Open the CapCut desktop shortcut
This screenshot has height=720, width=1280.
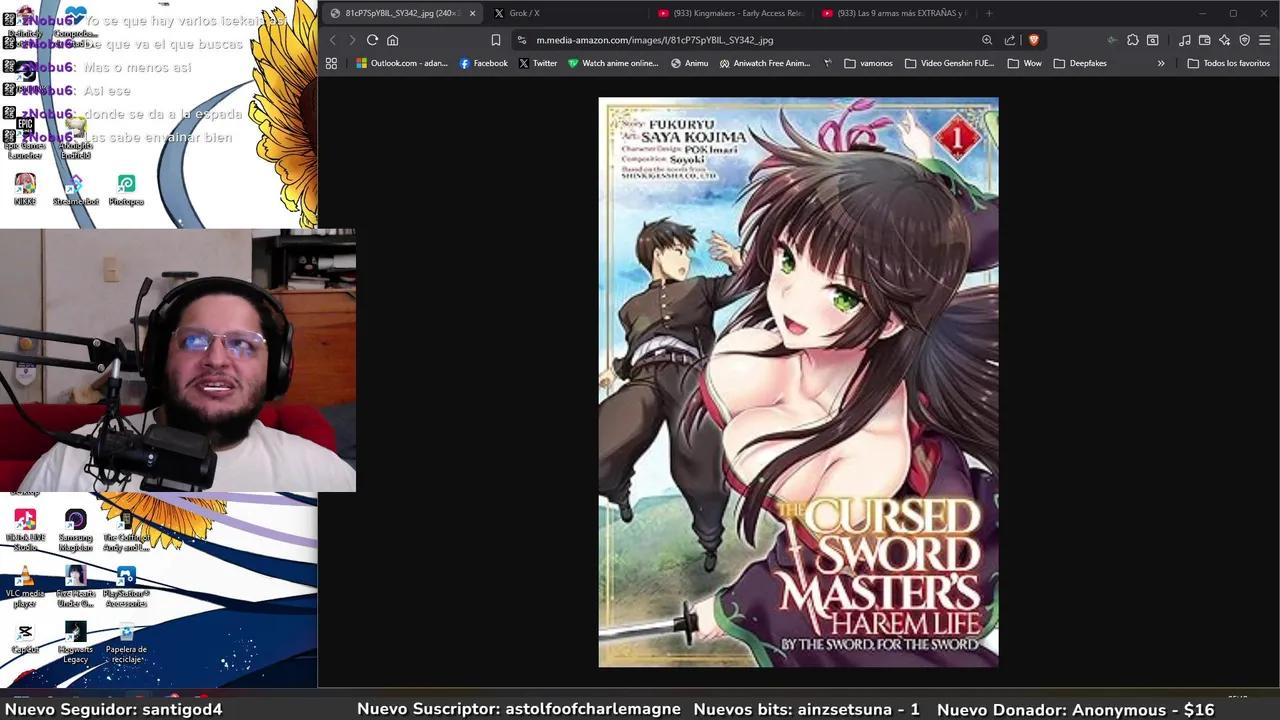[x=25, y=638]
